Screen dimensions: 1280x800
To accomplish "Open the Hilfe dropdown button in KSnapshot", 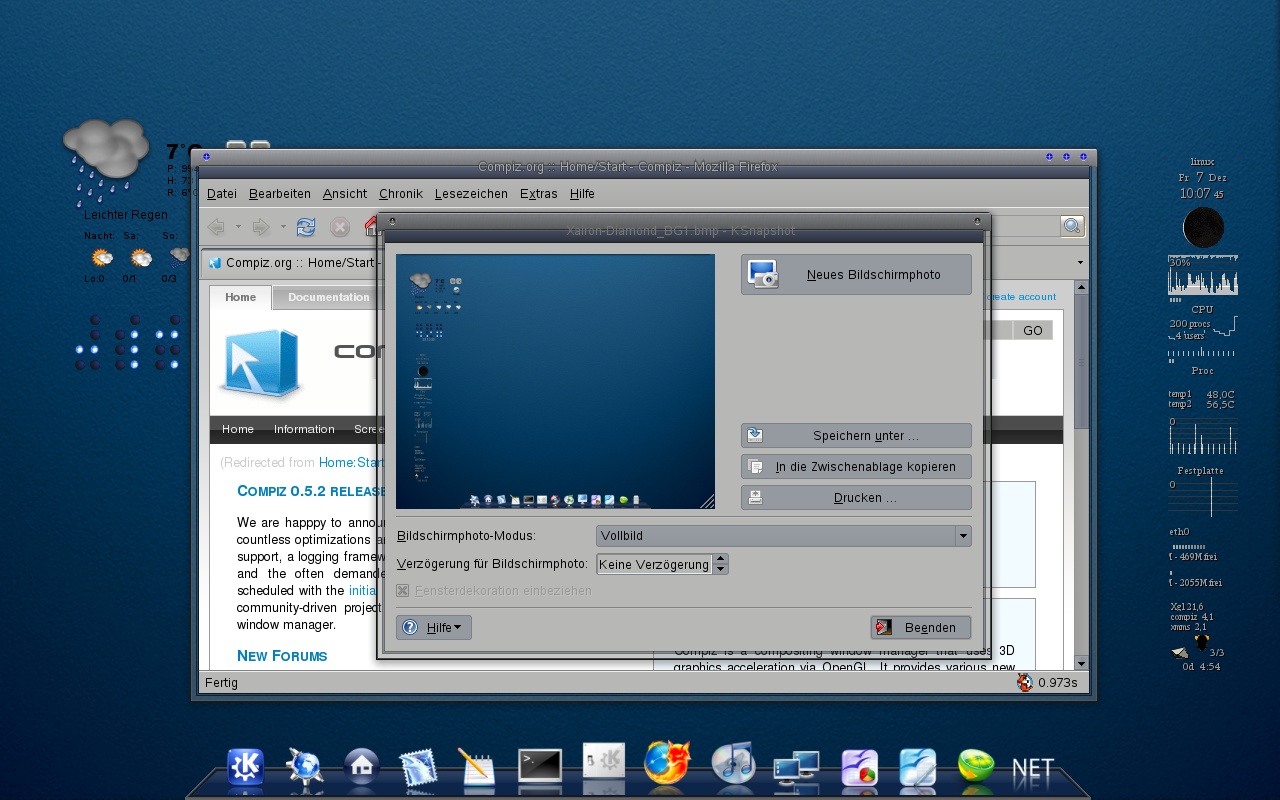I will coord(434,627).
